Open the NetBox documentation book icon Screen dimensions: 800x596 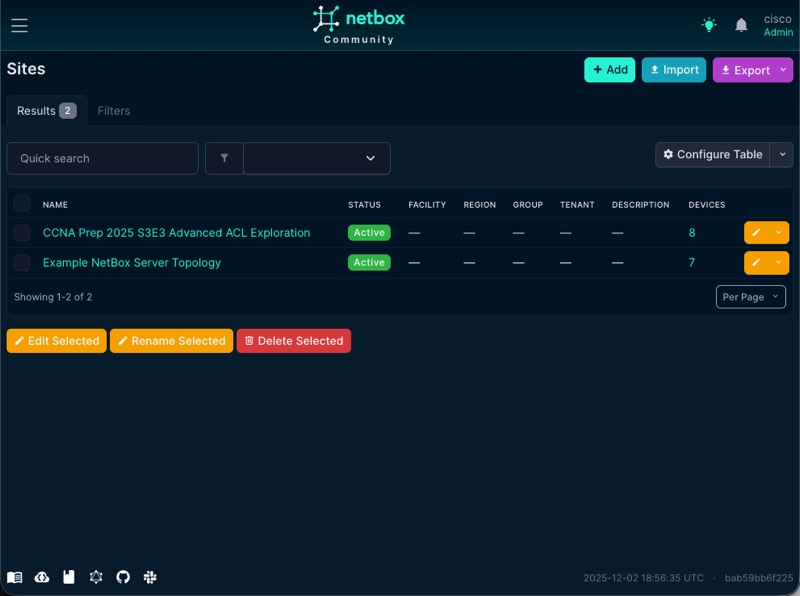coord(15,577)
